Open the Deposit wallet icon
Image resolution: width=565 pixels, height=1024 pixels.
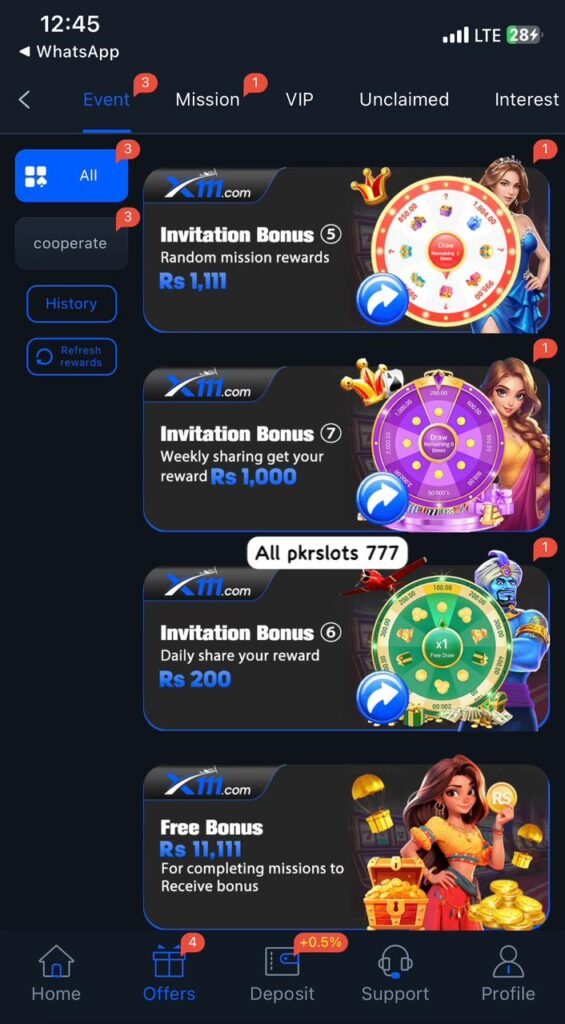click(x=282, y=962)
